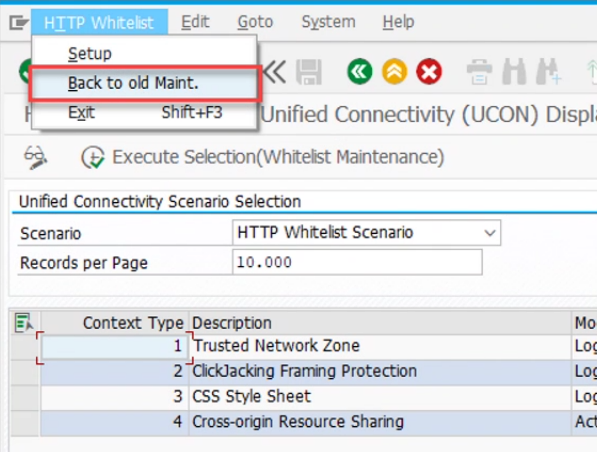Click the table select-all icon
This screenshot has width=597, height=452.
[x=24, y=323]
